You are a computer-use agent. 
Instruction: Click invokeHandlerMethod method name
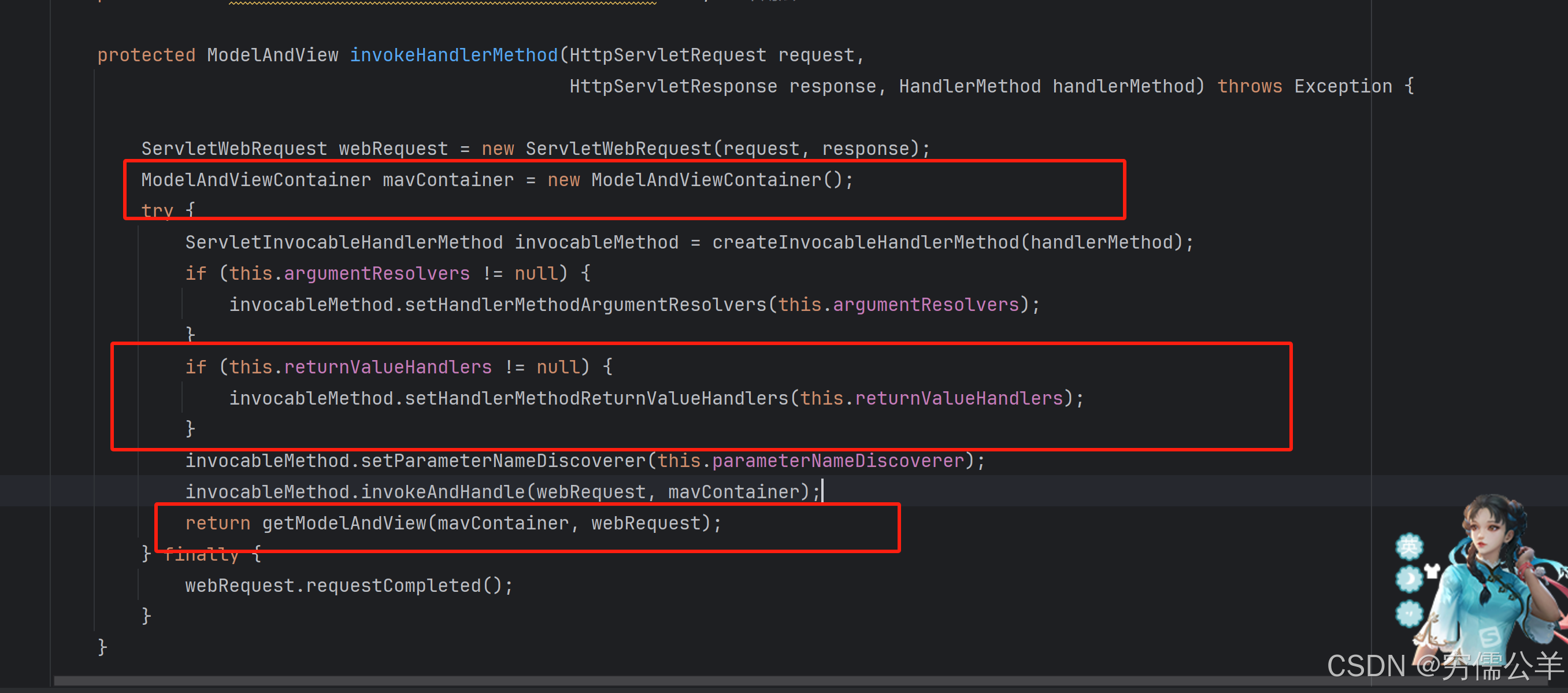pyautogui.click(x=454, y=55)
